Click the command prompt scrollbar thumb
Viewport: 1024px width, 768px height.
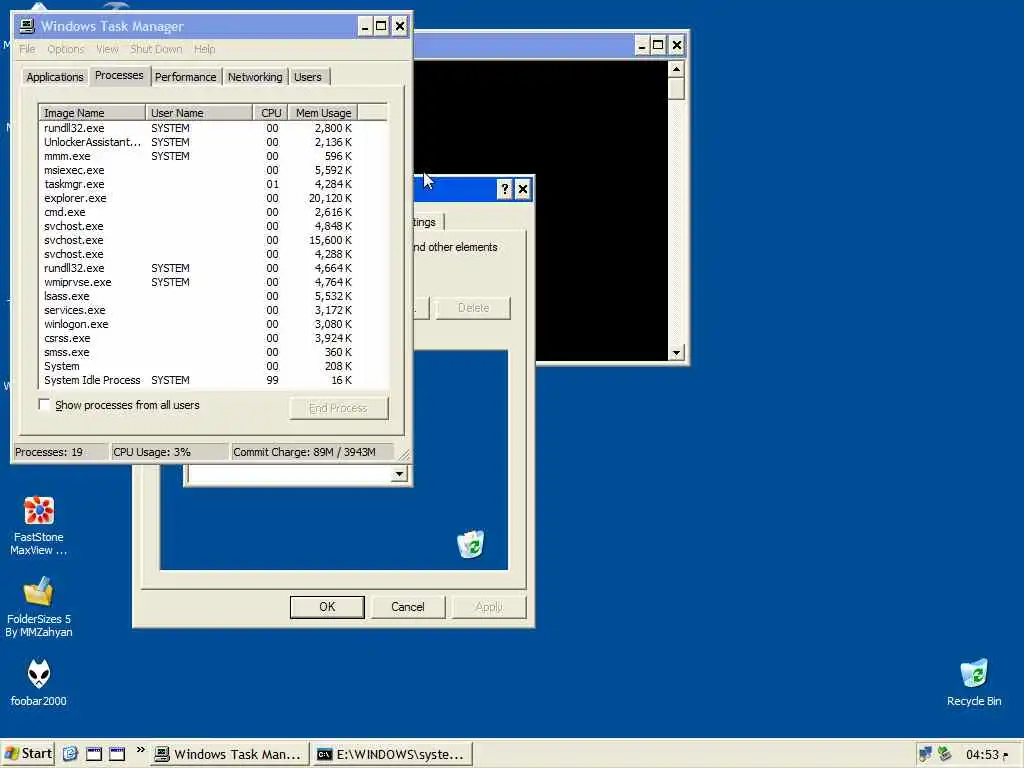(x=676, y=89)
